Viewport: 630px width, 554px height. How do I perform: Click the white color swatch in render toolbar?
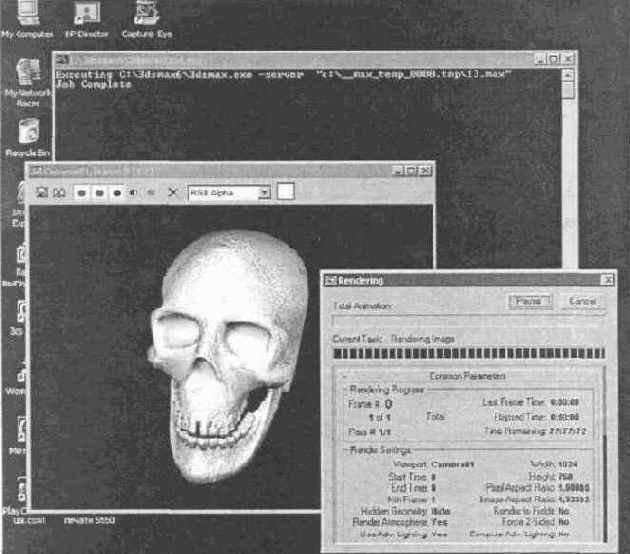pos(285,191)
